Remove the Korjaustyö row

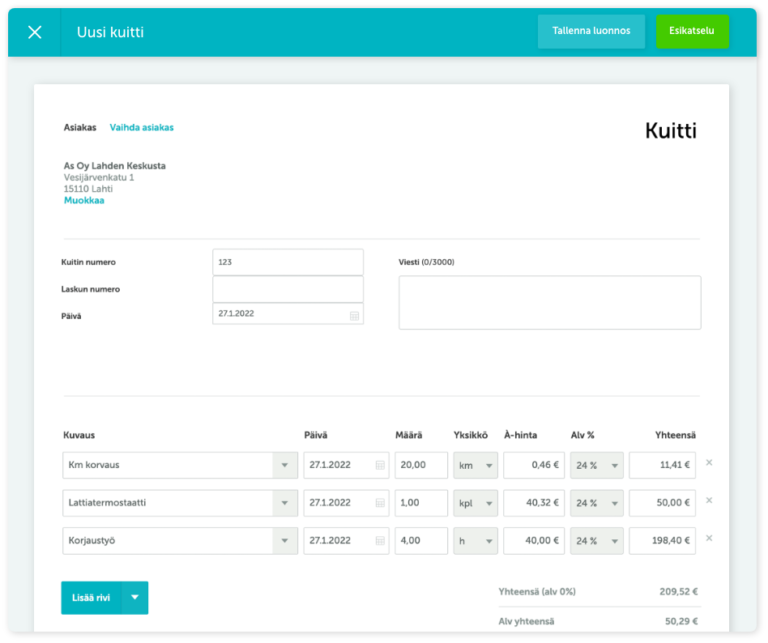click(709, 538)
